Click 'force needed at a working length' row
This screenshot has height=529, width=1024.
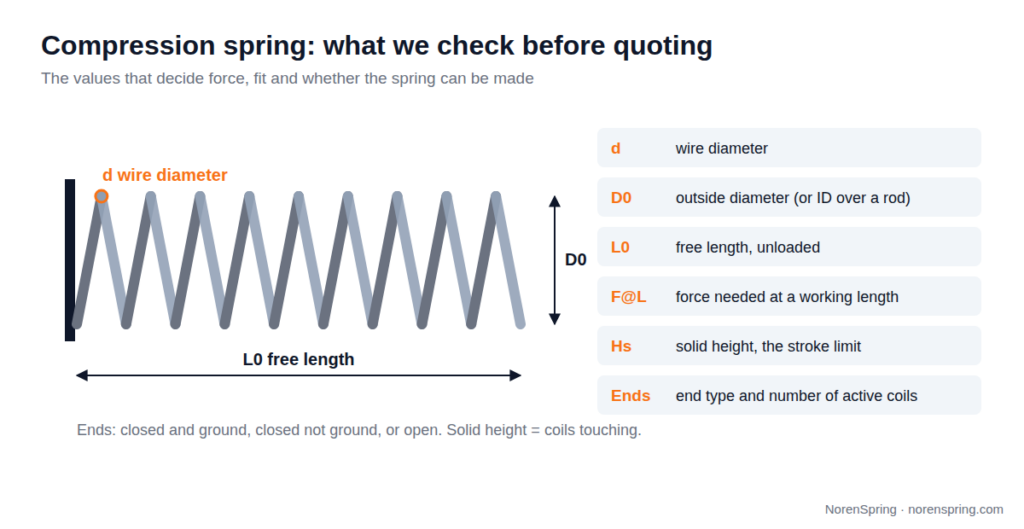(789, 297)
